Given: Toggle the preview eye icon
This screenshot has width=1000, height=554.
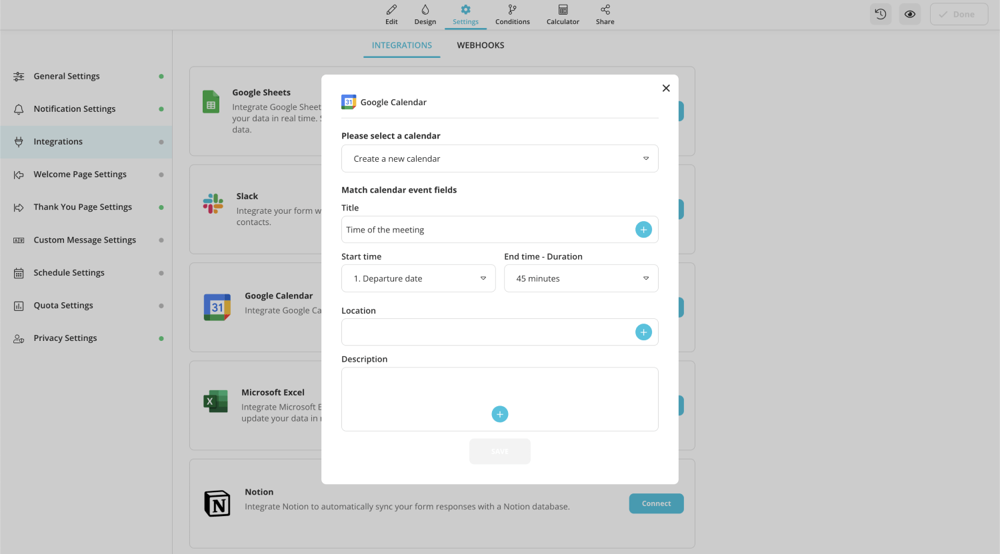Looking at the screenshot, I should coord(909,14).
